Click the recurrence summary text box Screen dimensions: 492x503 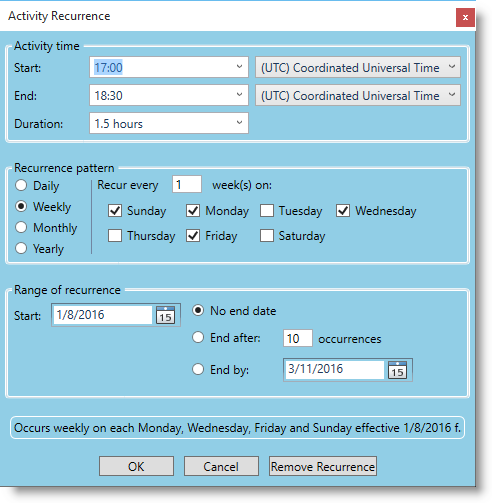(238, 428)
